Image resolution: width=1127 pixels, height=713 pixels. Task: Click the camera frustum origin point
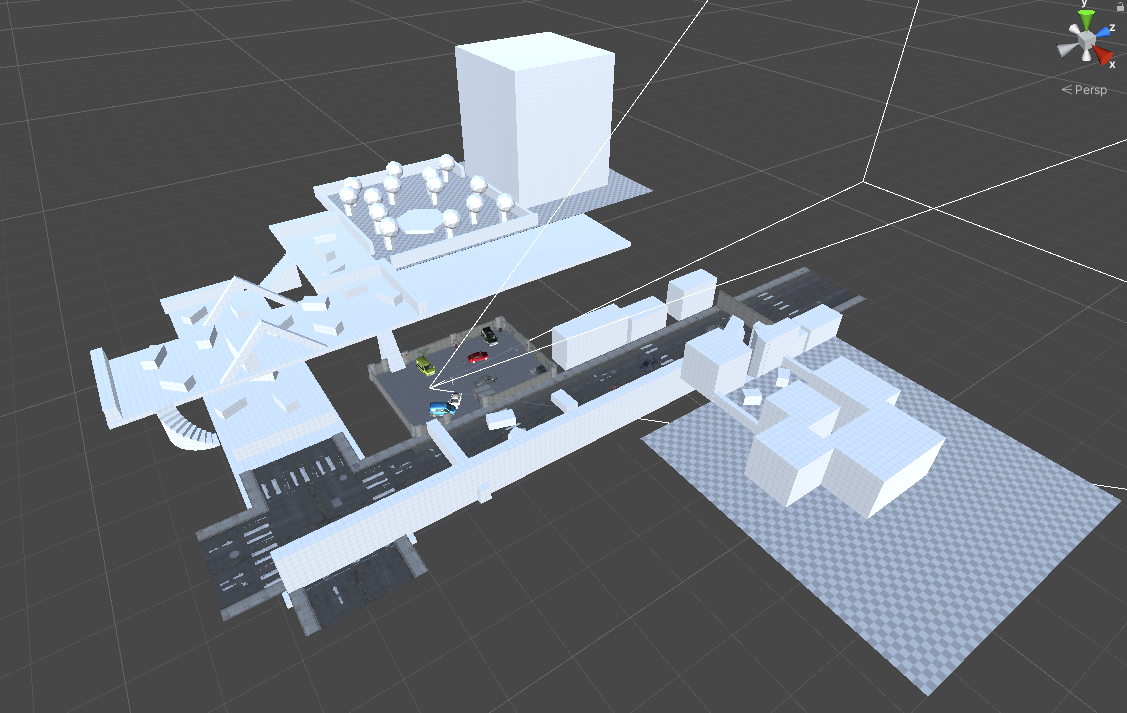click(430, 387)
